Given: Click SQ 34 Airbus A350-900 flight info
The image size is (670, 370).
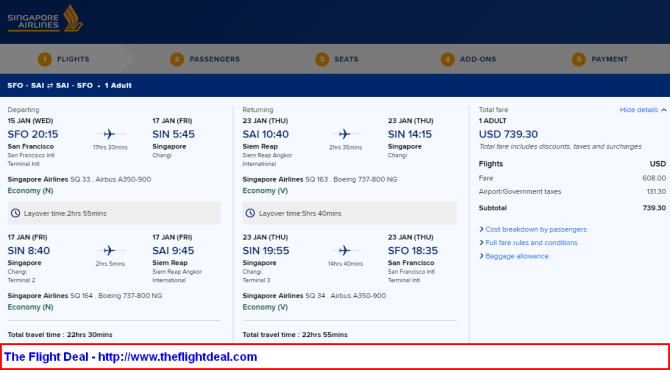Looking at the screenshot, I should (x=314, y=296).
